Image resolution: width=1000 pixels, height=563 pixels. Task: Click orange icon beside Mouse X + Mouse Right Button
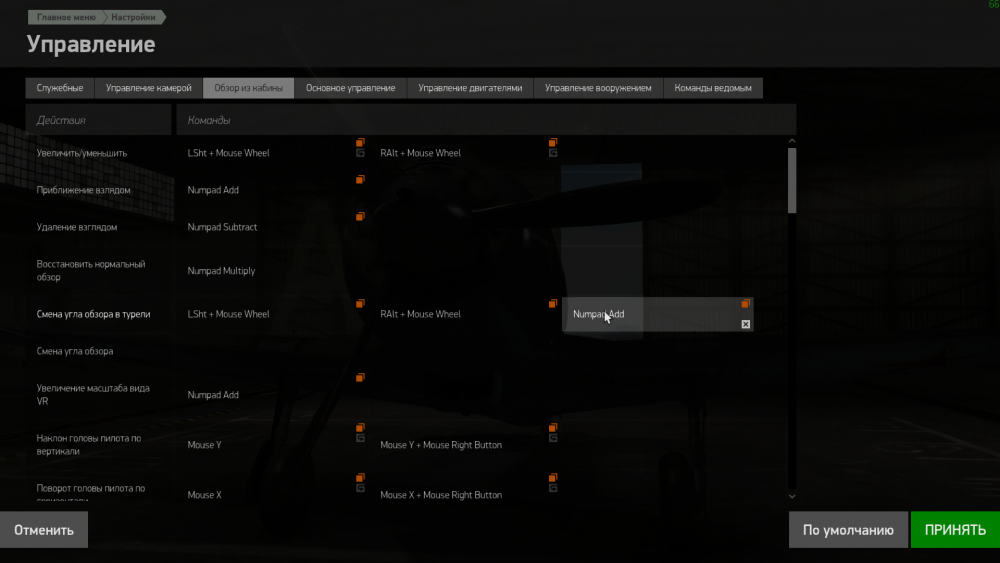pos(553,478)
